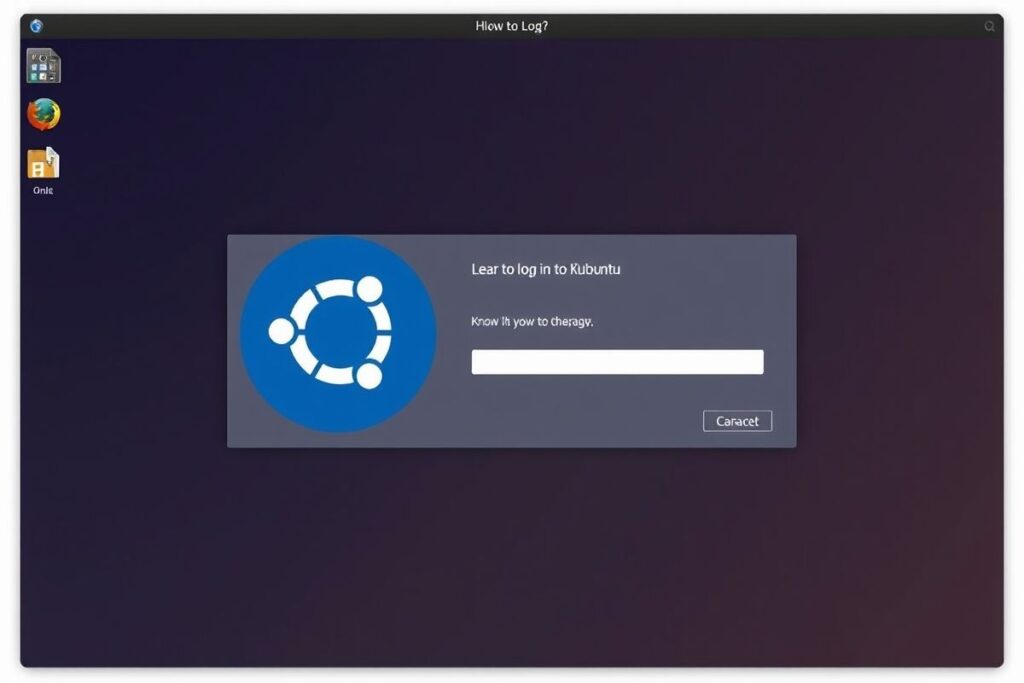Screen dimensions: 1024x683
Task: Open search with the magnifier icon
Action: click(x=990, y=27)
